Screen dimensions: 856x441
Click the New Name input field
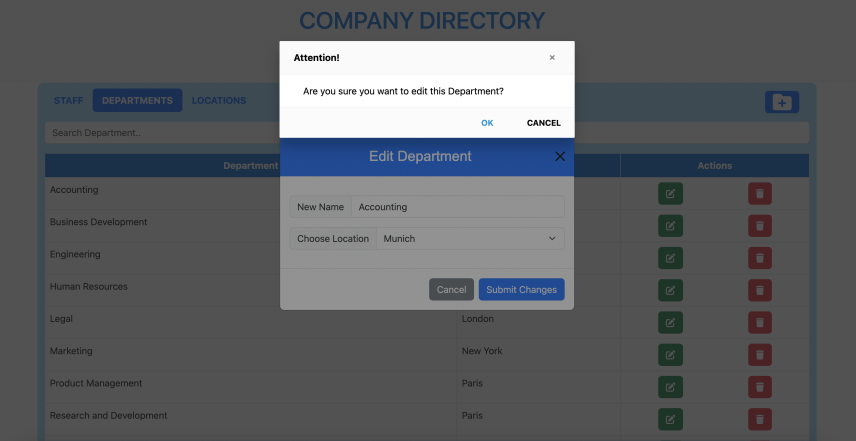point(458,207)
